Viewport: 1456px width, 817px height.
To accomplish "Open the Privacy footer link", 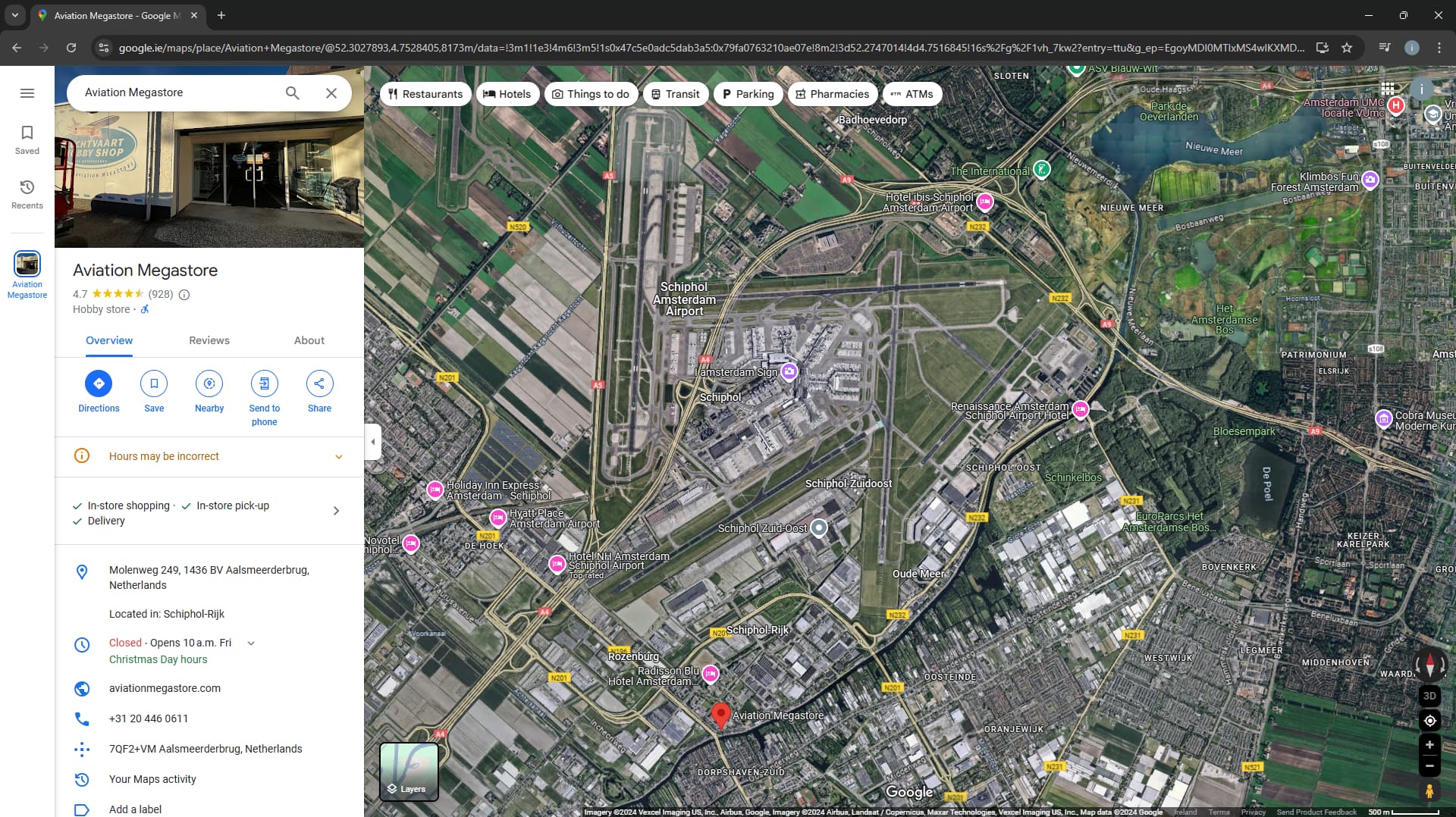I will [x=1254, y=812].
